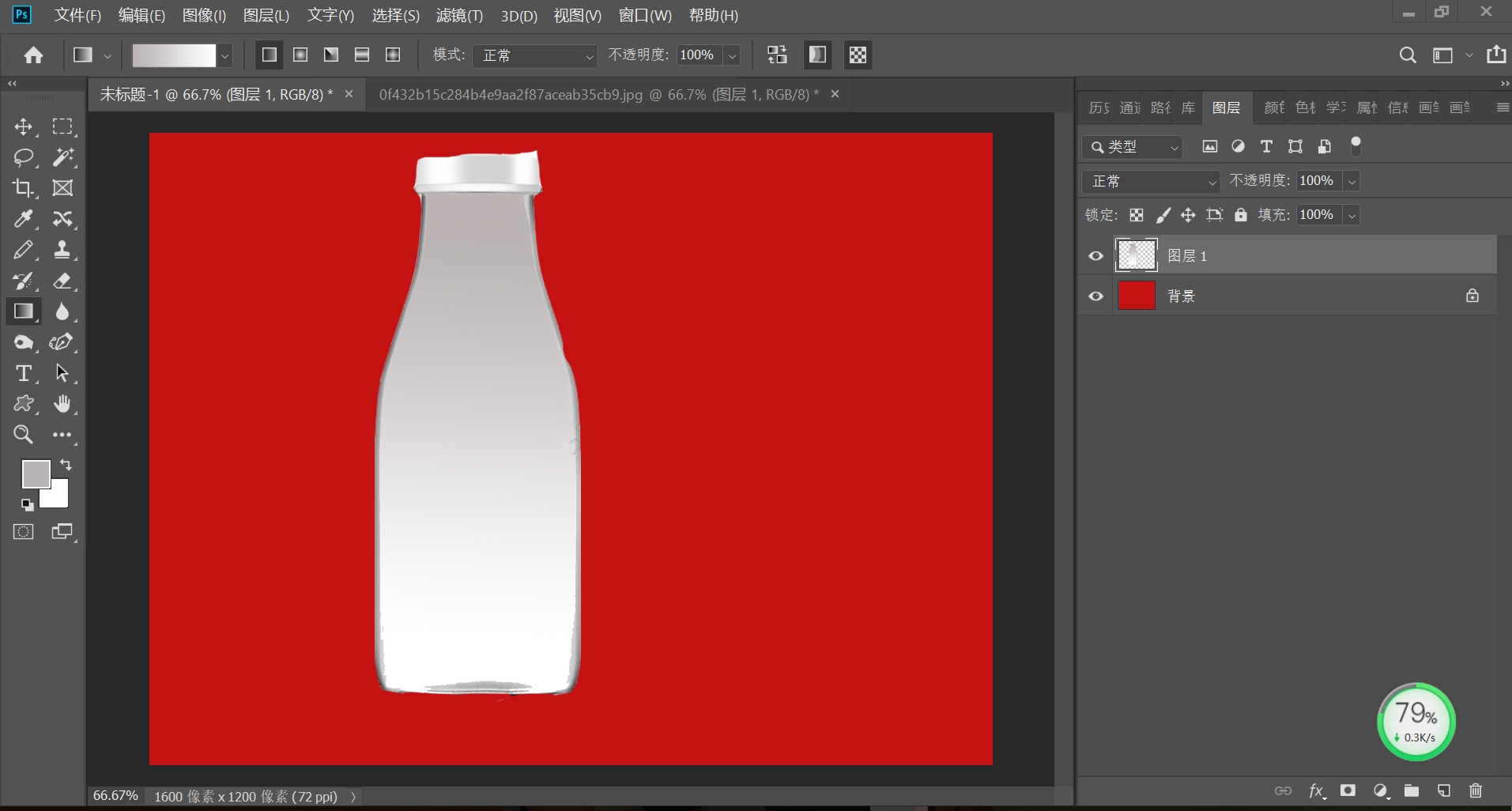Image resolution: width=1512 pixels, height=811 pixels.
Task: Choose linear gradient style
Action: pos(270,55)
